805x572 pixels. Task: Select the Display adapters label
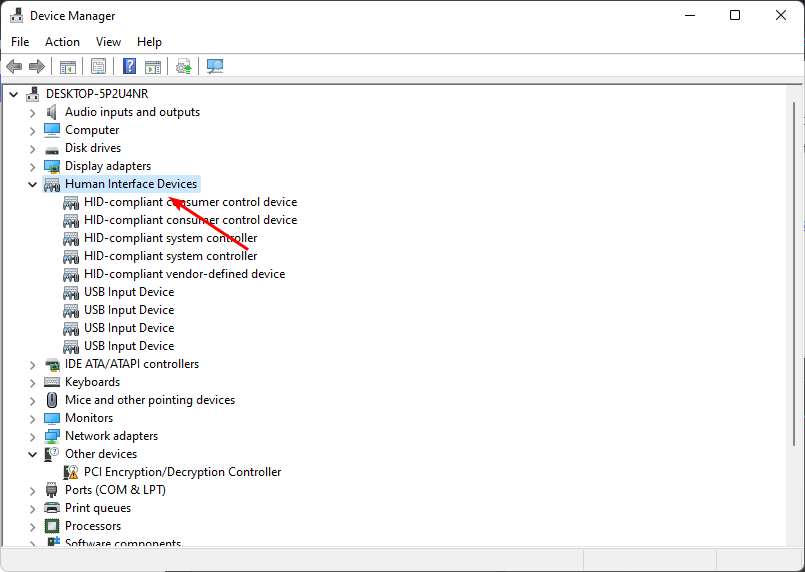point(108,166)
